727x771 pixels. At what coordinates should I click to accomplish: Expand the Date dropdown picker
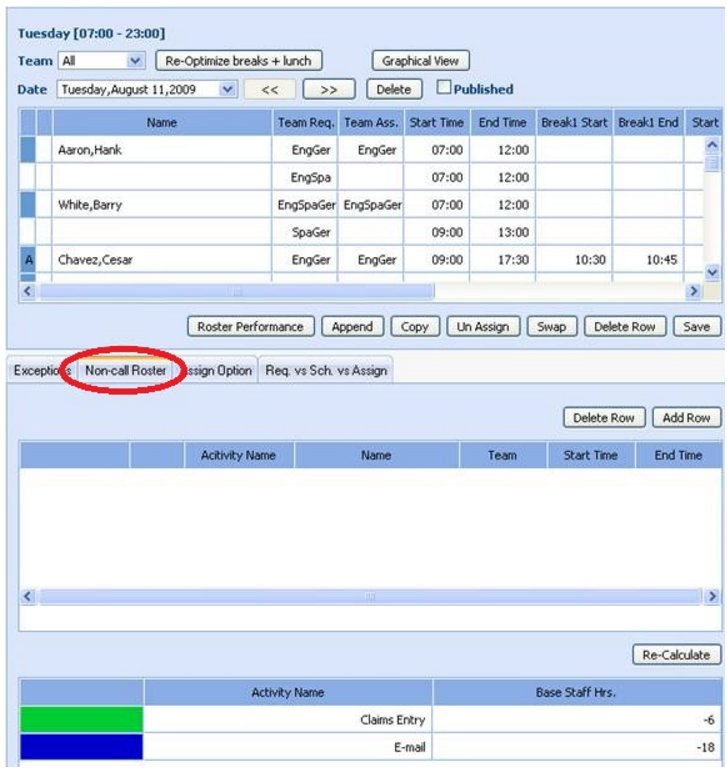[228, 89]
